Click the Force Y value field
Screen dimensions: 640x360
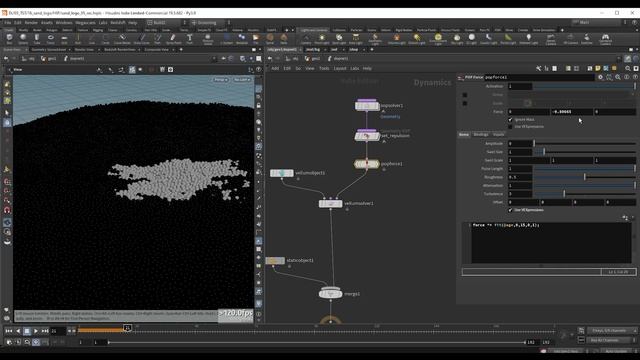pyautogui.click(x=571, y=111)
